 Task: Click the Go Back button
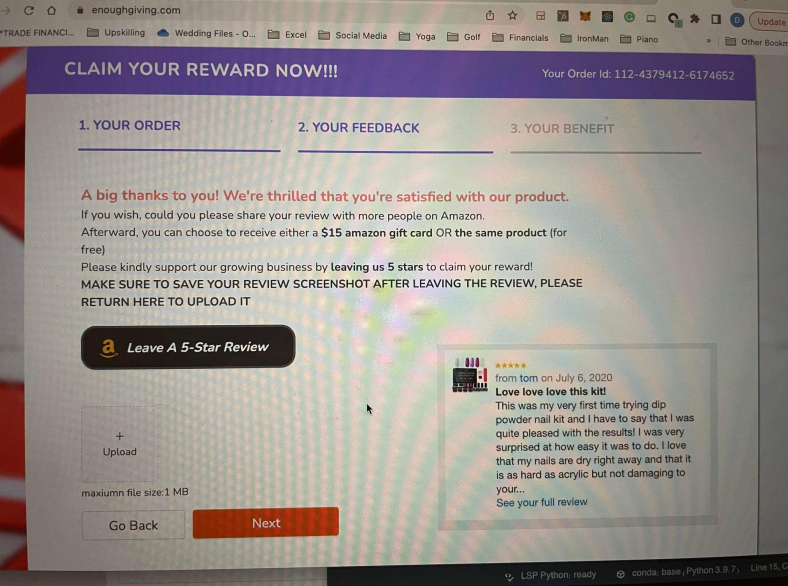point(133,525)
